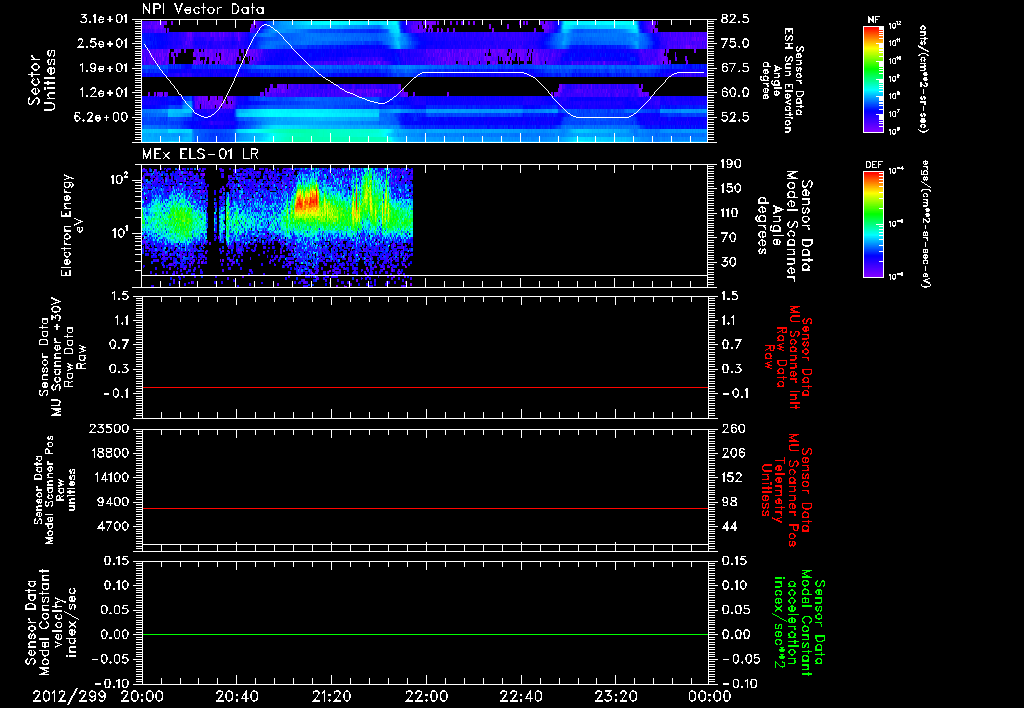Select the 'NPI Vector Data' panel title
Image resolution: width=1024 pixels, height=708 pixels.
(x=203, y=9)
